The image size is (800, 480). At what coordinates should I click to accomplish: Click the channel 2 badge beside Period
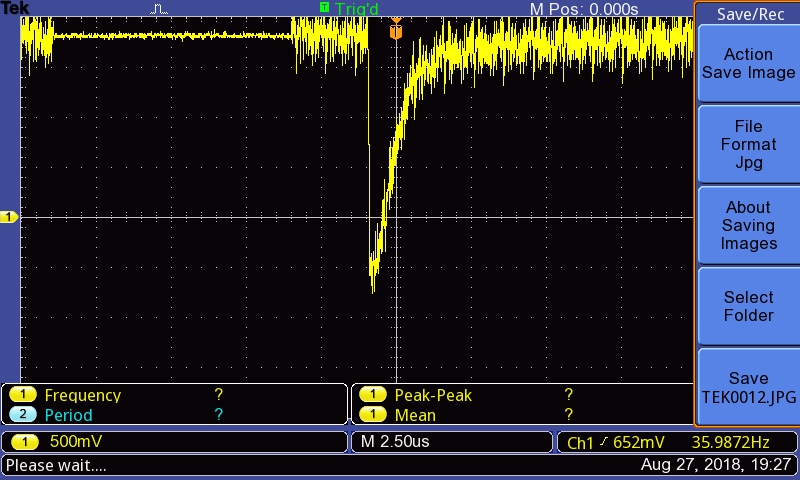(x=23, y=414)
